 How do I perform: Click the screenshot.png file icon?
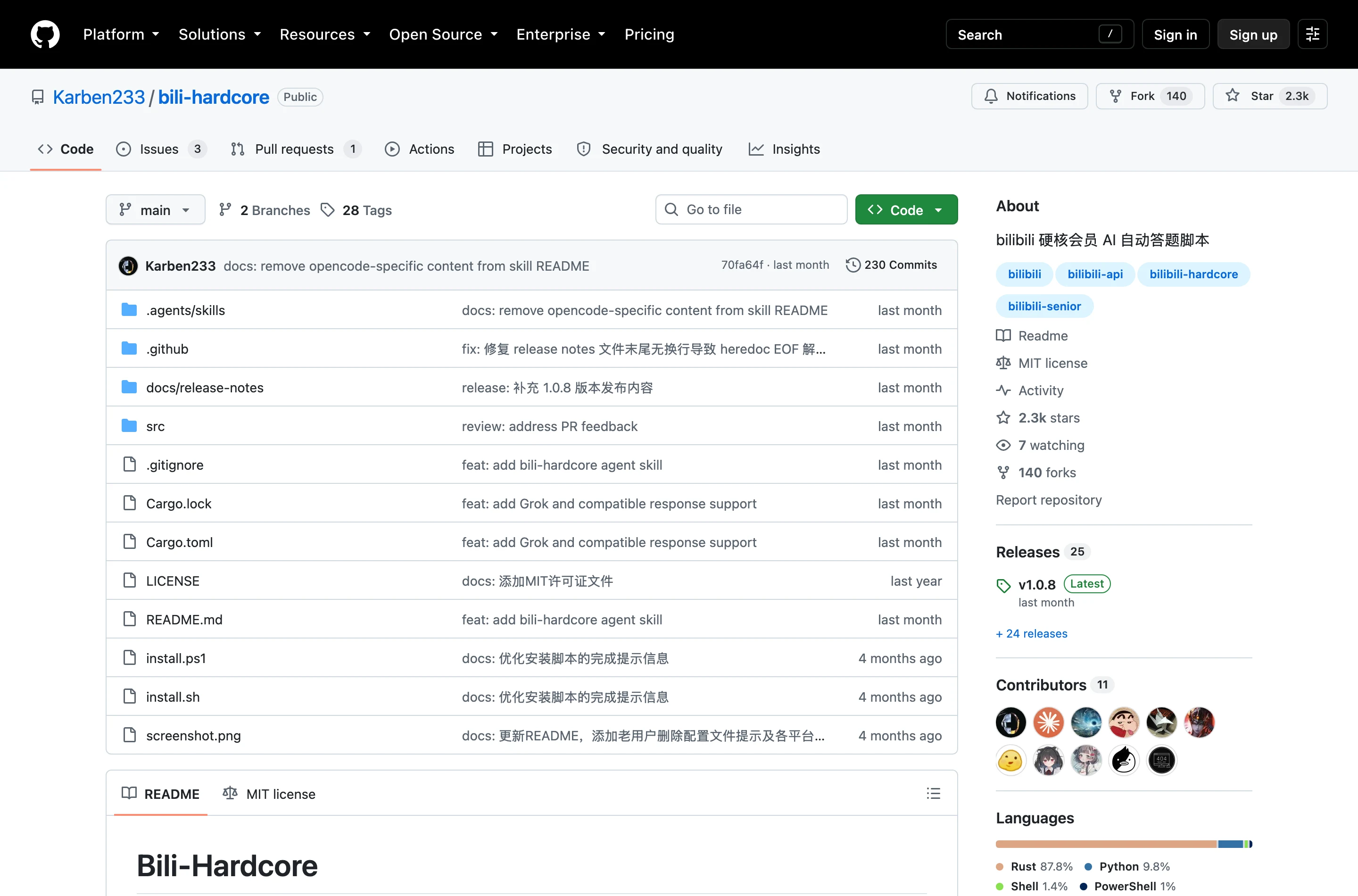pos(130,735)
